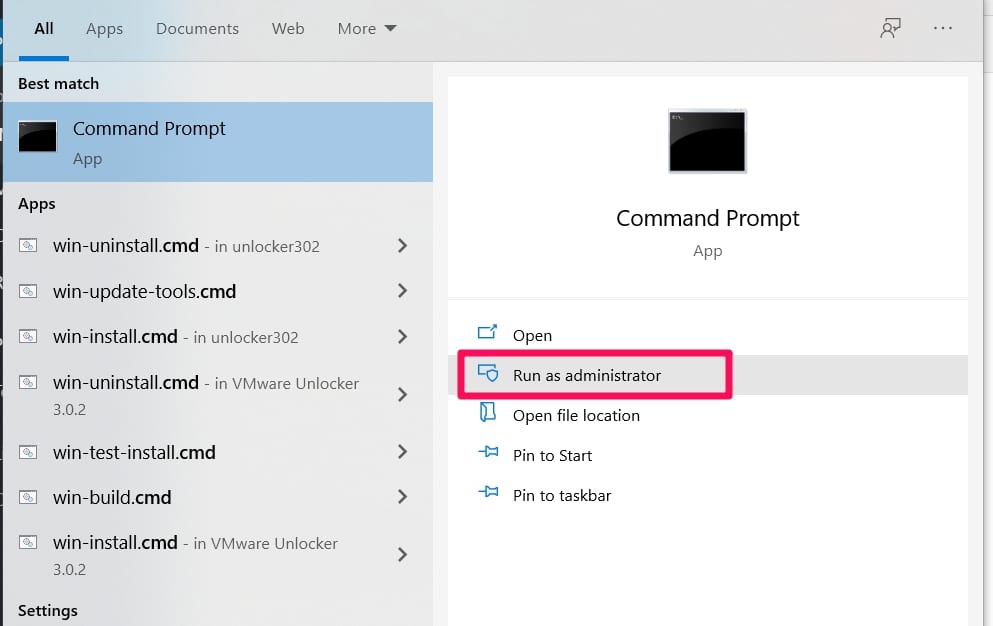Image resolution: width=993 pixels, height=626 pixels.
Task: Click file icon of win-uninstall.cmd in unlocker302
Action: coord(28,245)
